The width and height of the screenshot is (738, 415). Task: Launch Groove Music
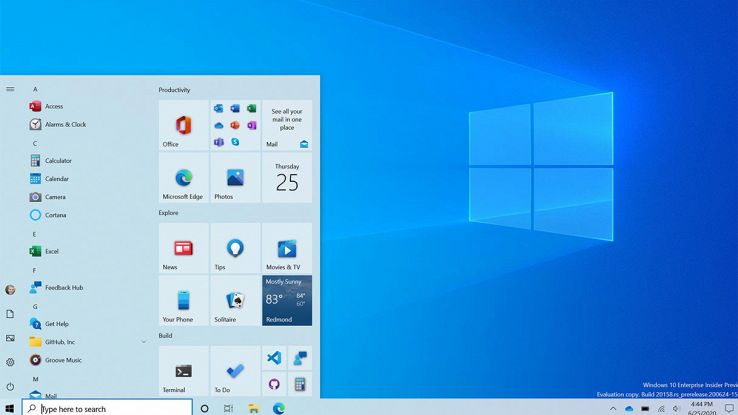coord(87,360)
